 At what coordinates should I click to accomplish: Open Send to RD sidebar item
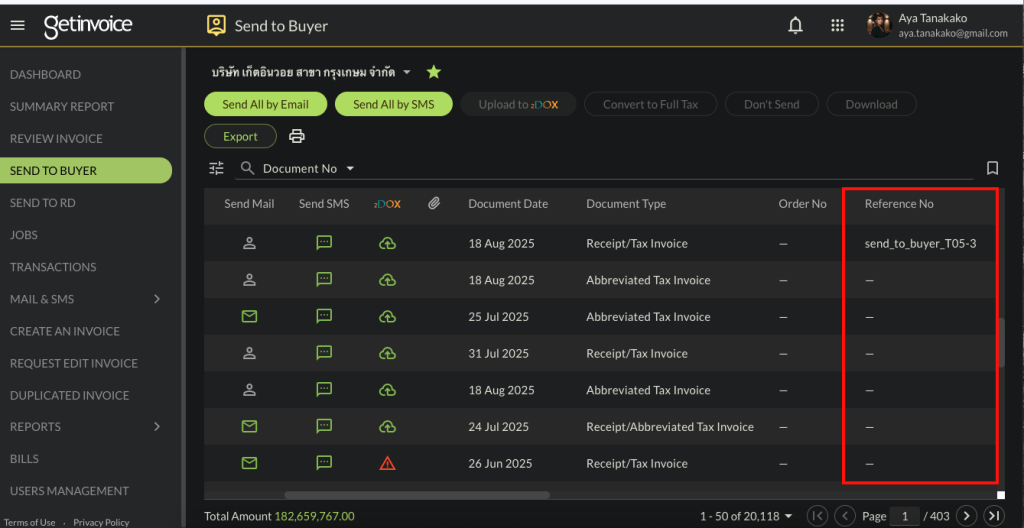pos(43,203)
